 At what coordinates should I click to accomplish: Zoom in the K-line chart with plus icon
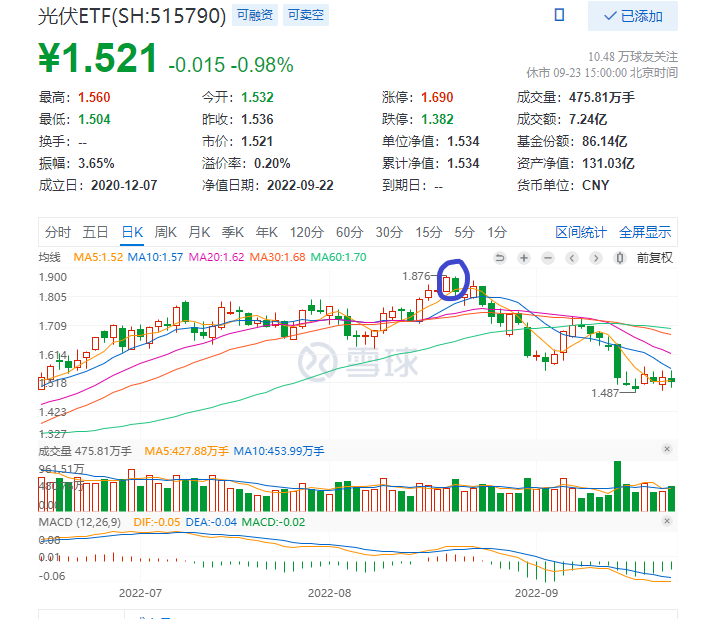(524, 258)
